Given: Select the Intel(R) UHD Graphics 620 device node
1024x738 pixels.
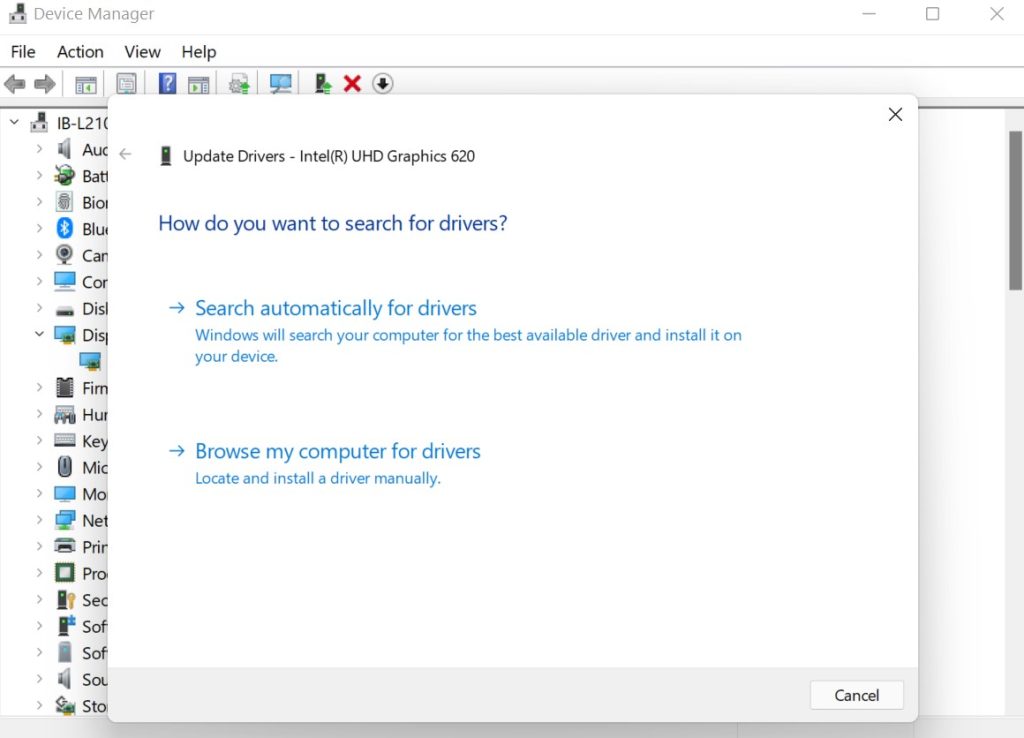Looking at the screenshot, I should coord(89,361).
